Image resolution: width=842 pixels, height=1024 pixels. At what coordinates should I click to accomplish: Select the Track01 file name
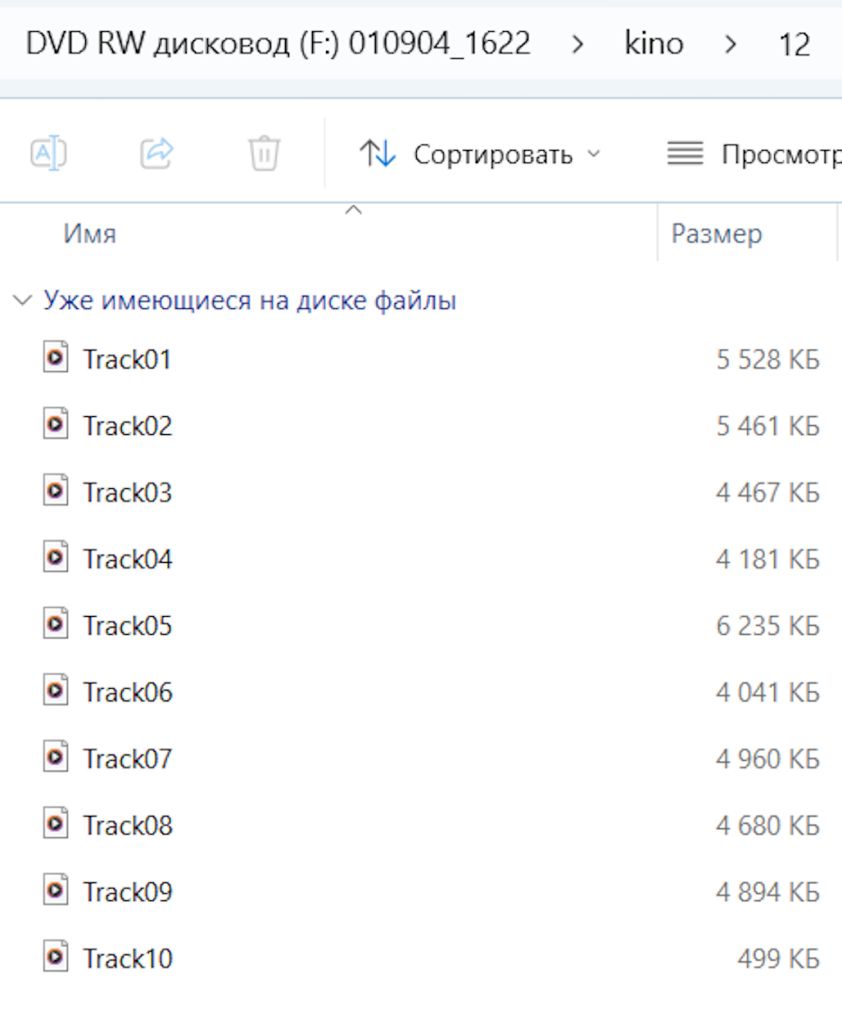[x=127, y=359]
